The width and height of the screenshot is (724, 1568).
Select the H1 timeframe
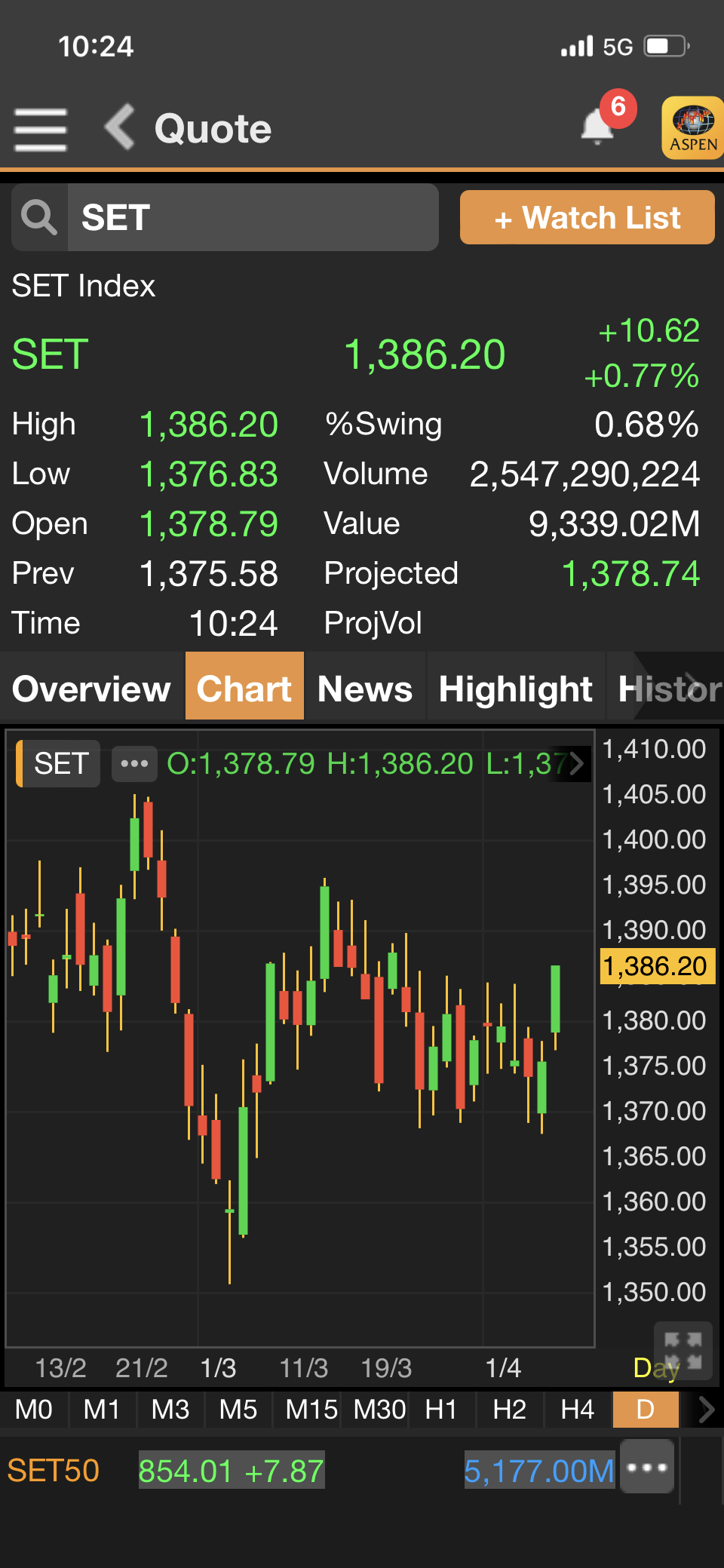pos(441,1409)
